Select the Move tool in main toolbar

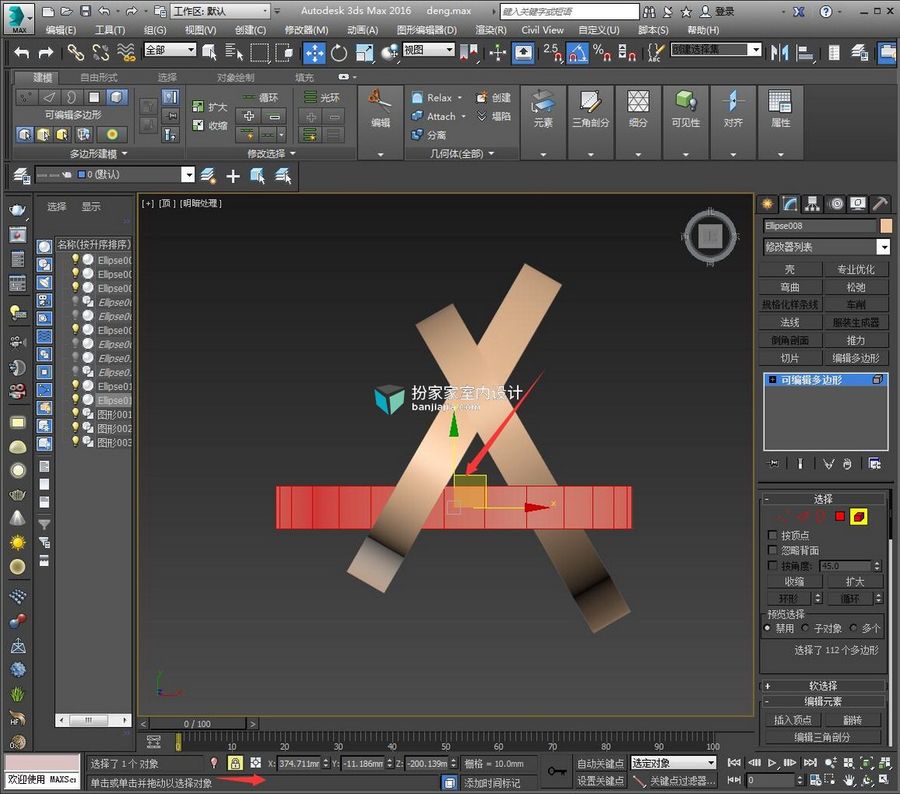point(314,53)
